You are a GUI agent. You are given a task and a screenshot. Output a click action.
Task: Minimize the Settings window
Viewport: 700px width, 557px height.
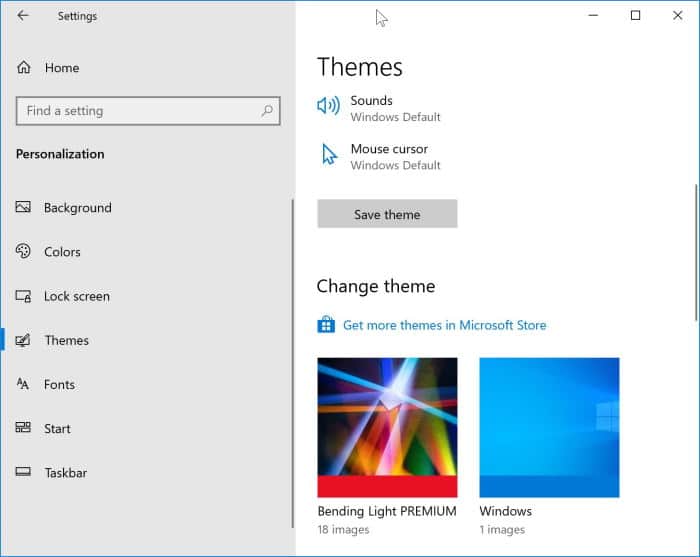point(593,16)
